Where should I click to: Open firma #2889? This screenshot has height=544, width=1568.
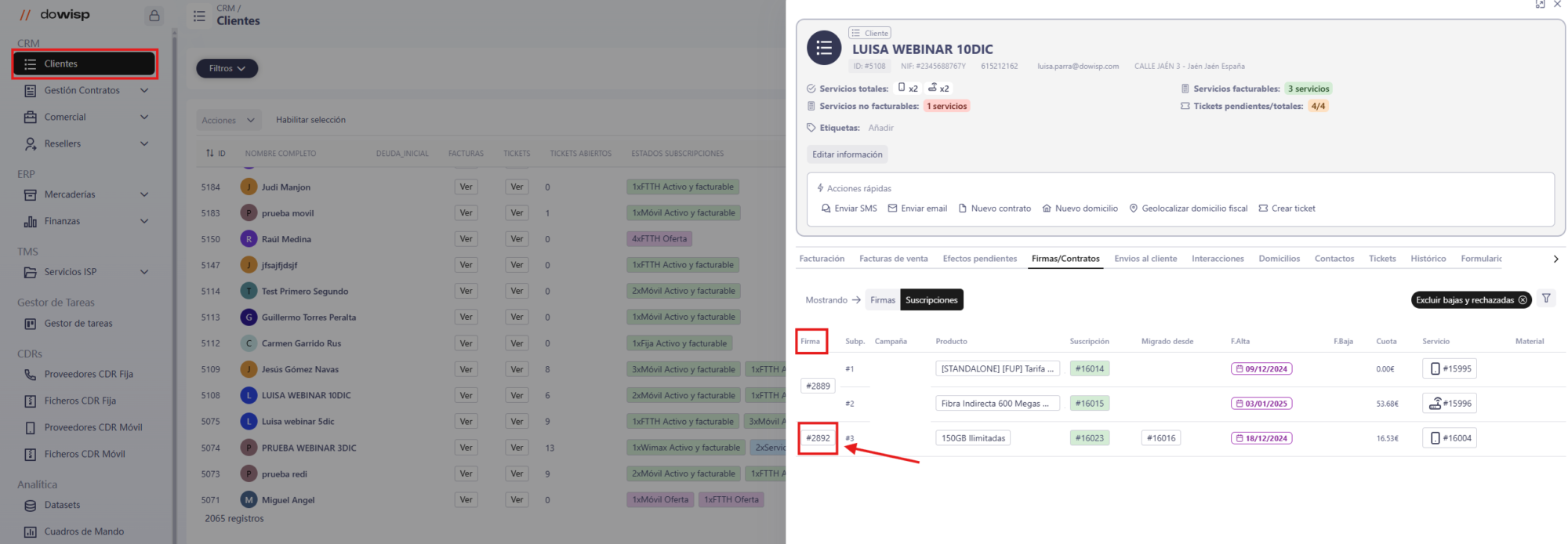pos(818,386)
